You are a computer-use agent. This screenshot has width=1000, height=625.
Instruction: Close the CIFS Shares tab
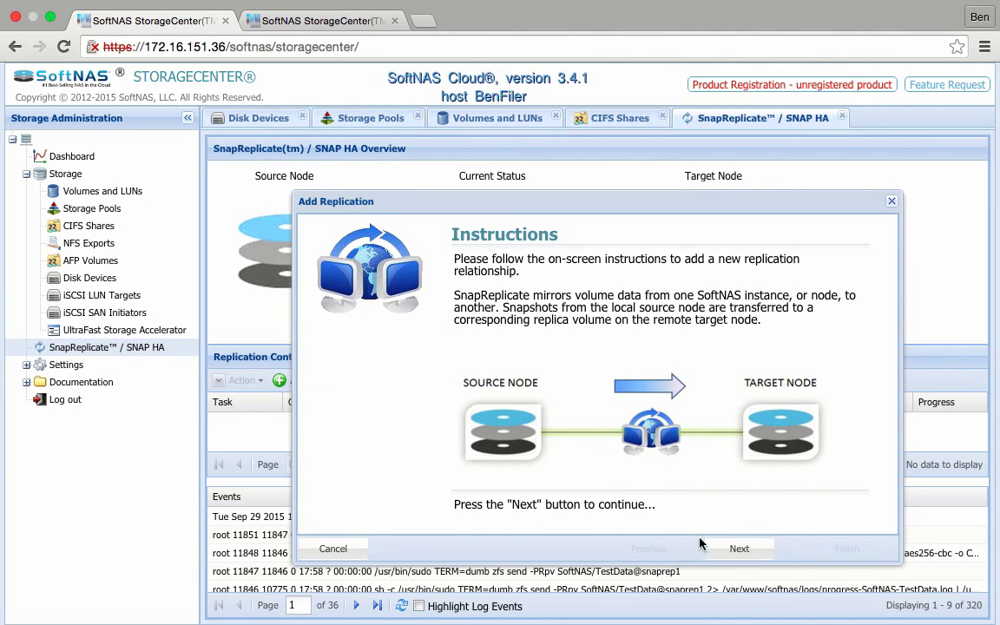663,116
